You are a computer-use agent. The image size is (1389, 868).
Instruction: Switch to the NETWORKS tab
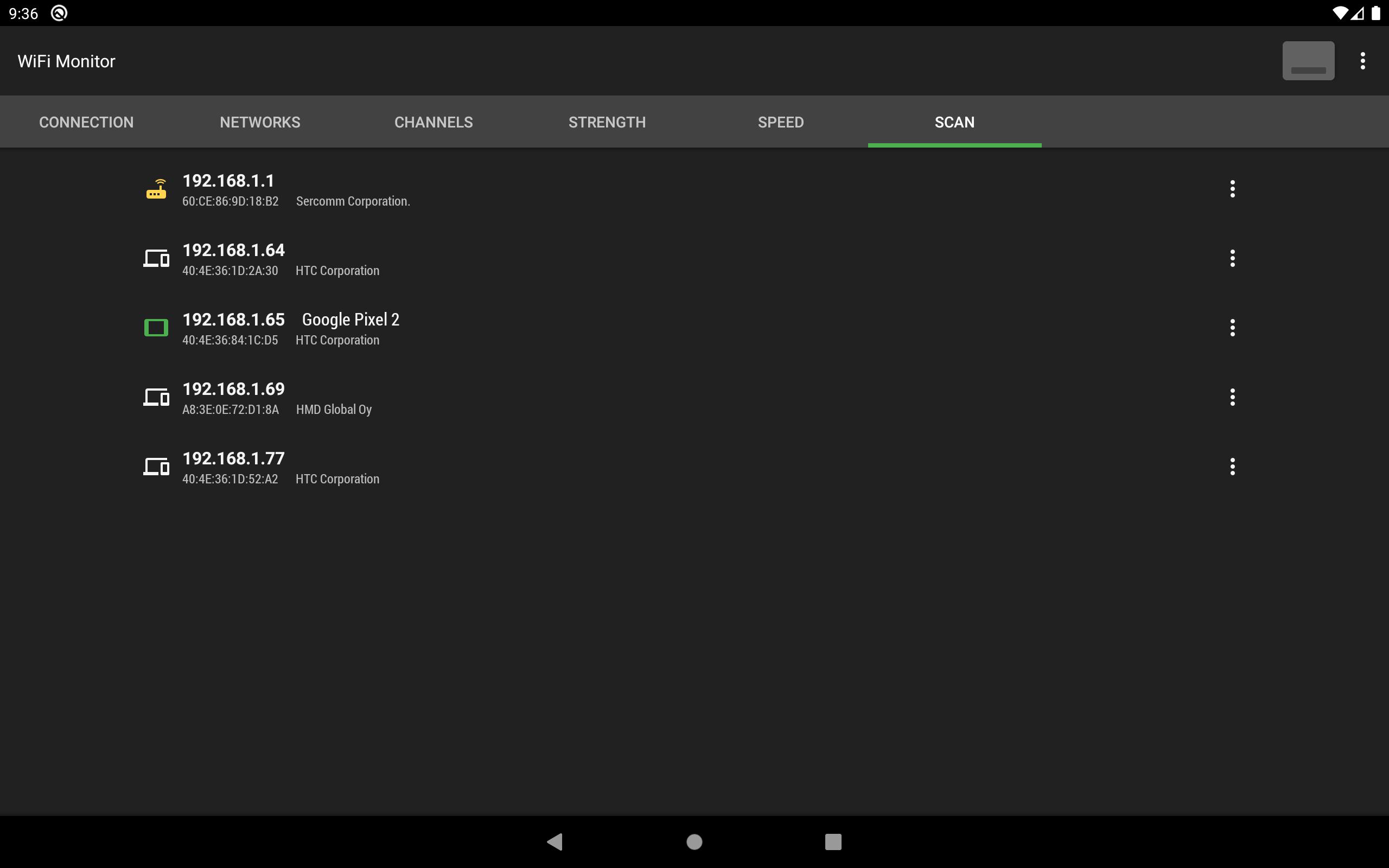260,122
